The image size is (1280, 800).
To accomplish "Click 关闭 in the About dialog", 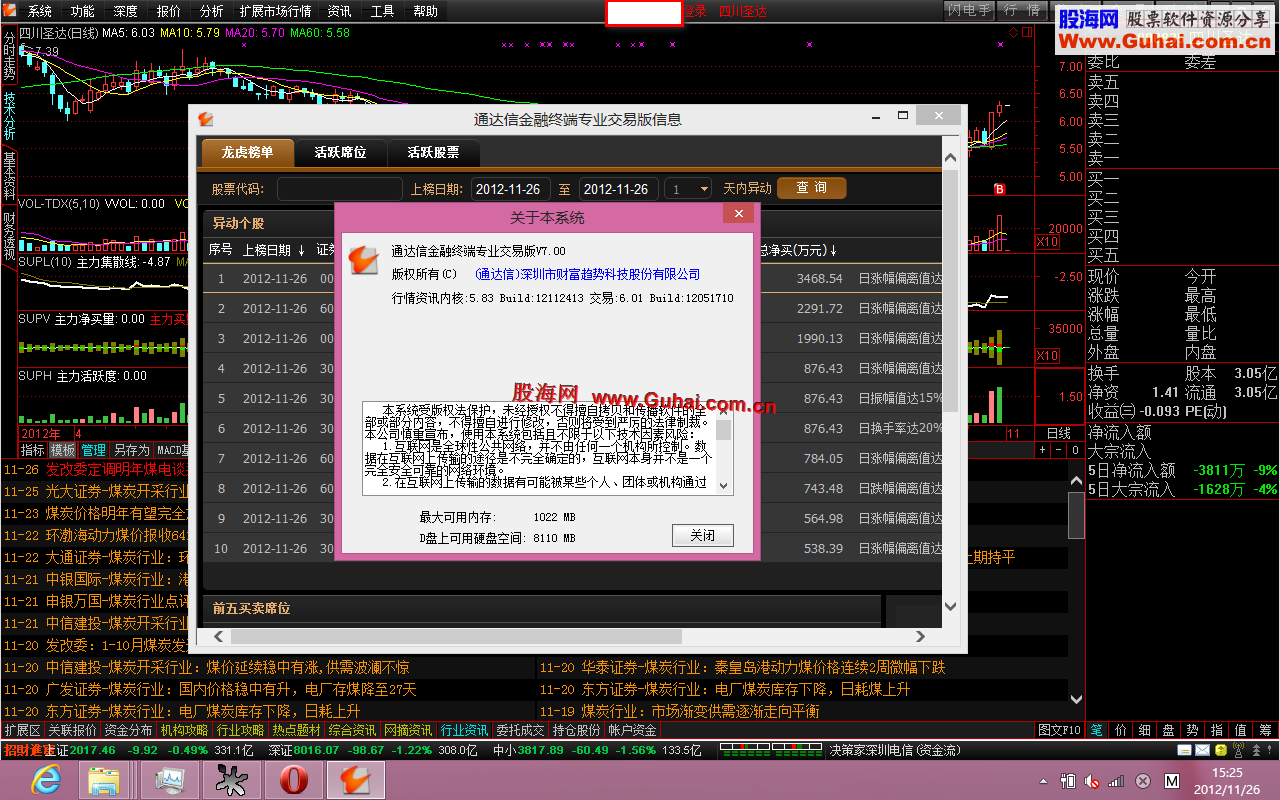I will (702, 535).
